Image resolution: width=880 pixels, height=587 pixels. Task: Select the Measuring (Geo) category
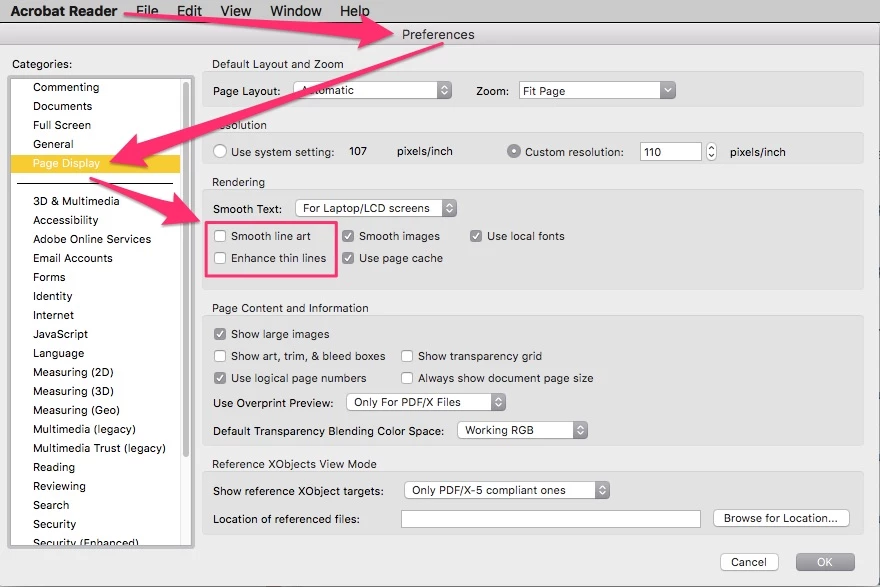click(x=76, y=410)
